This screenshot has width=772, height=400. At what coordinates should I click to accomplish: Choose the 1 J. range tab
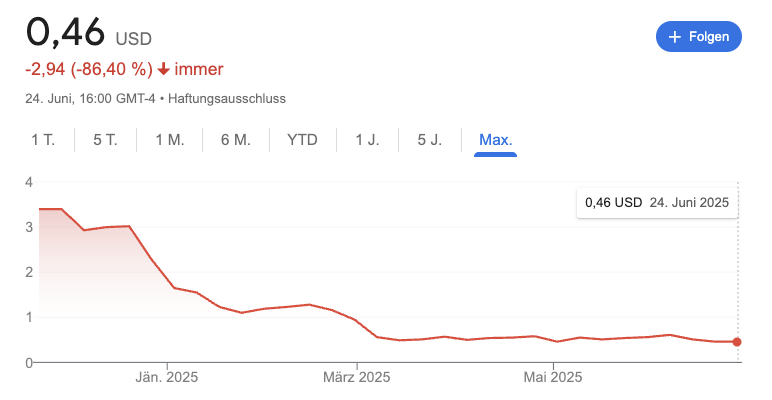point(367,140)
